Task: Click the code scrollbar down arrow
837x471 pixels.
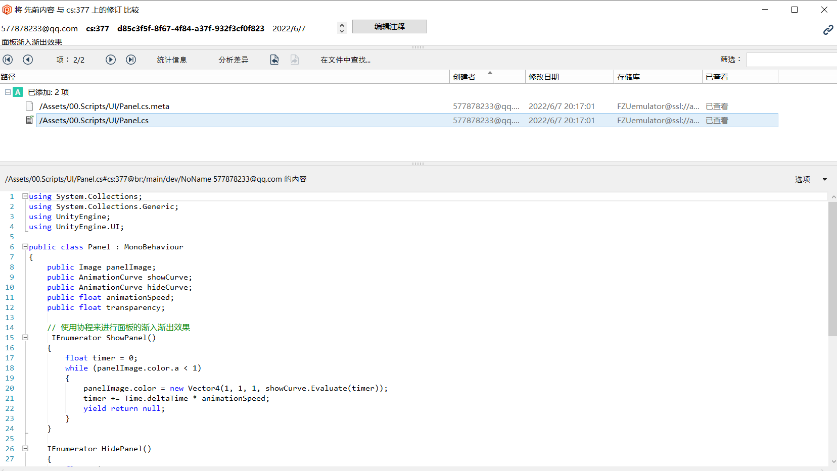Action: point(832,462)
